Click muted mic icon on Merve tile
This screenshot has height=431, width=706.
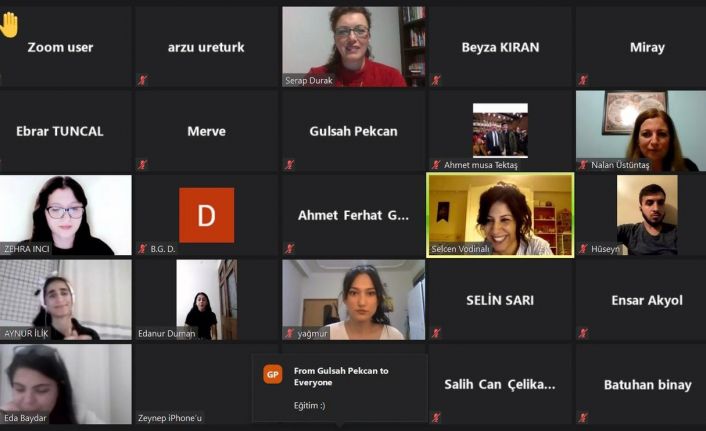pos(143,164)
